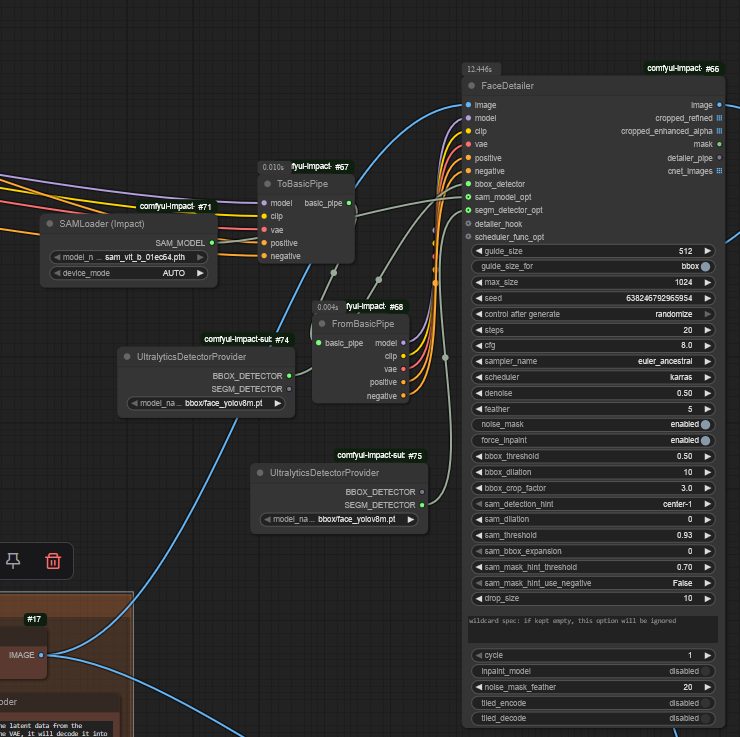The image size is (740, 737).
Task: Toggle the force_inpaint switch
Action: pyautogui.click(x=705, y=440)
